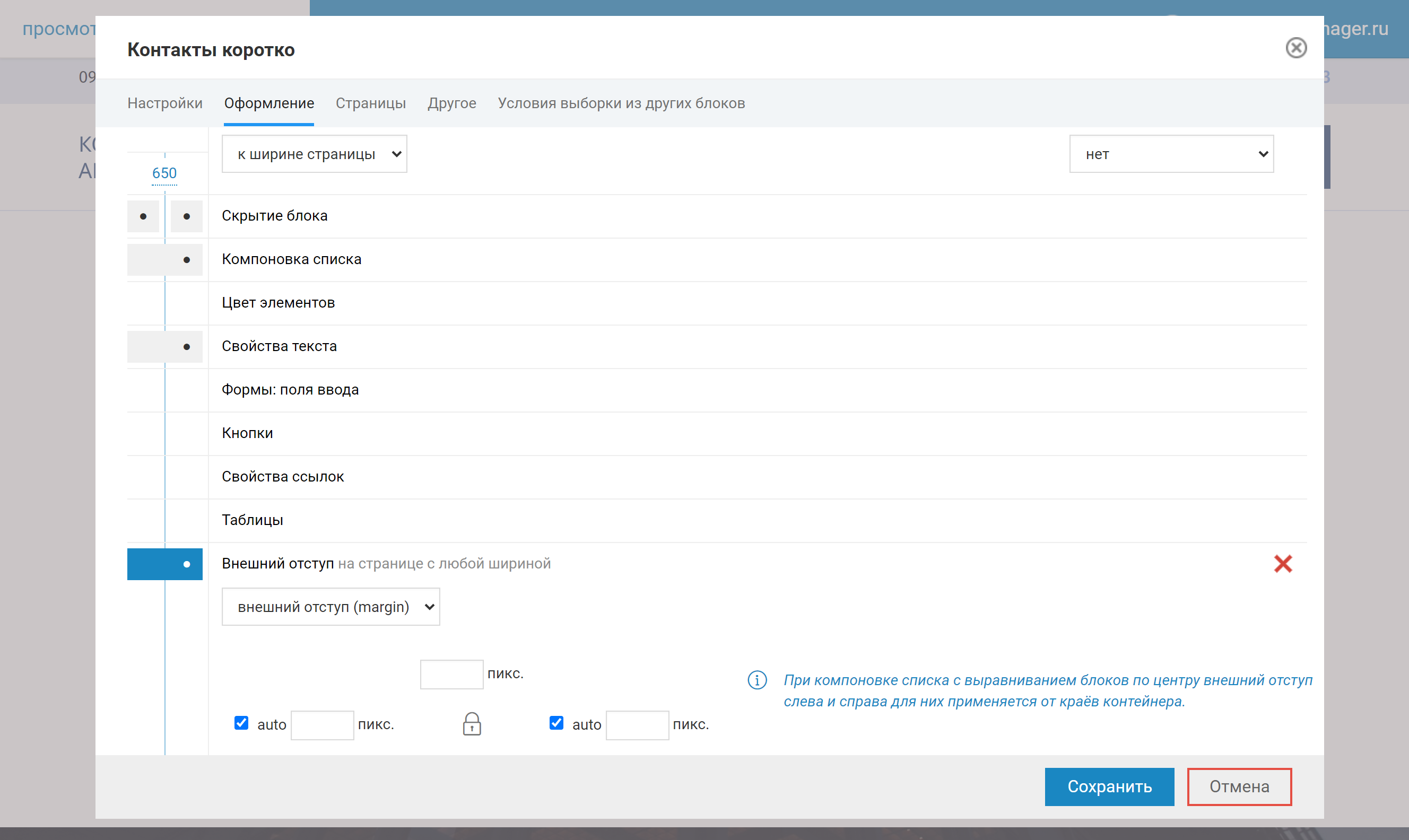
Task: Open the «внешний отступ (margin)» dropdown
Action: [x=330, y=606]
